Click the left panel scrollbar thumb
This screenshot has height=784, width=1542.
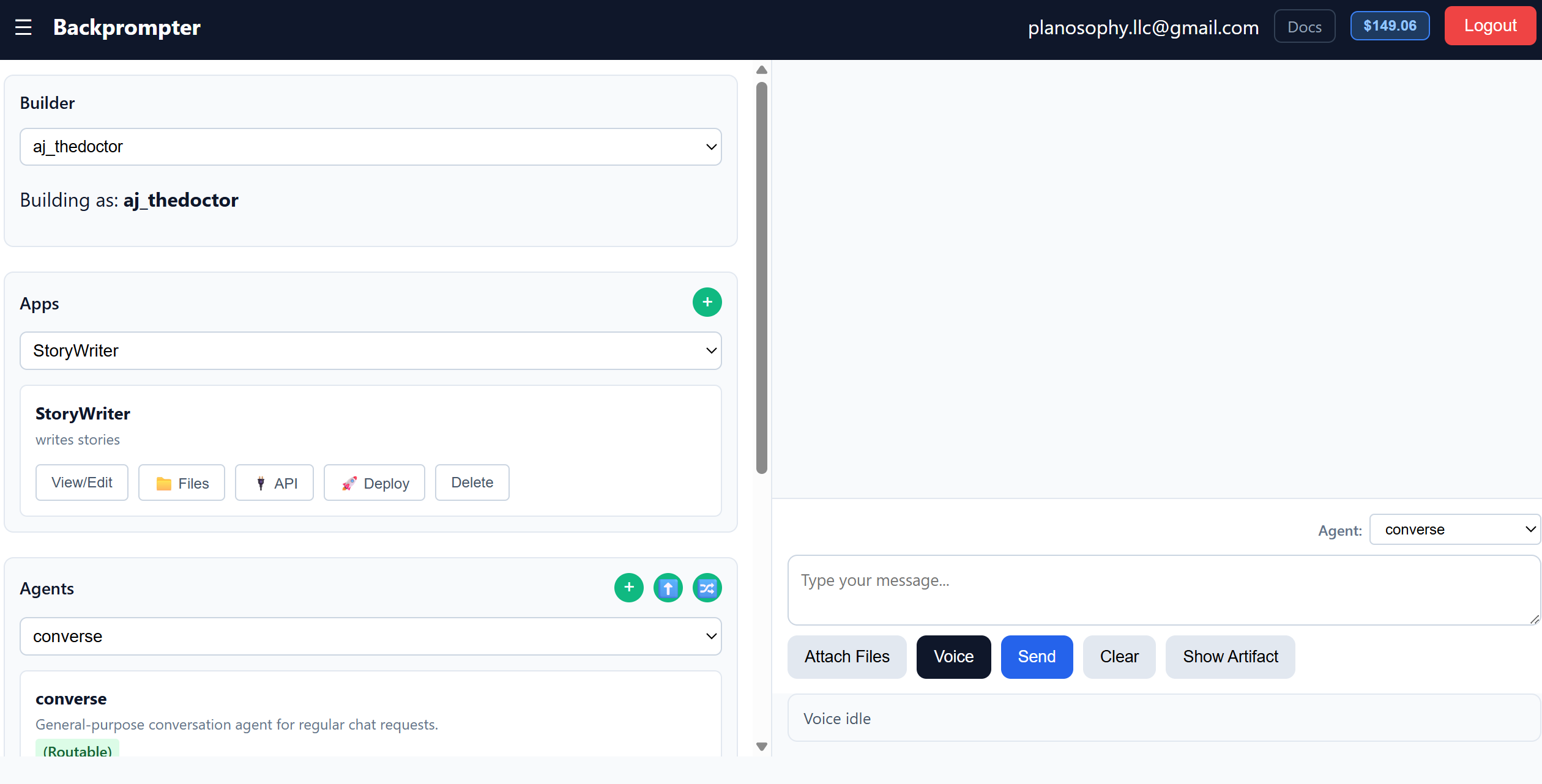pos(762,278)
